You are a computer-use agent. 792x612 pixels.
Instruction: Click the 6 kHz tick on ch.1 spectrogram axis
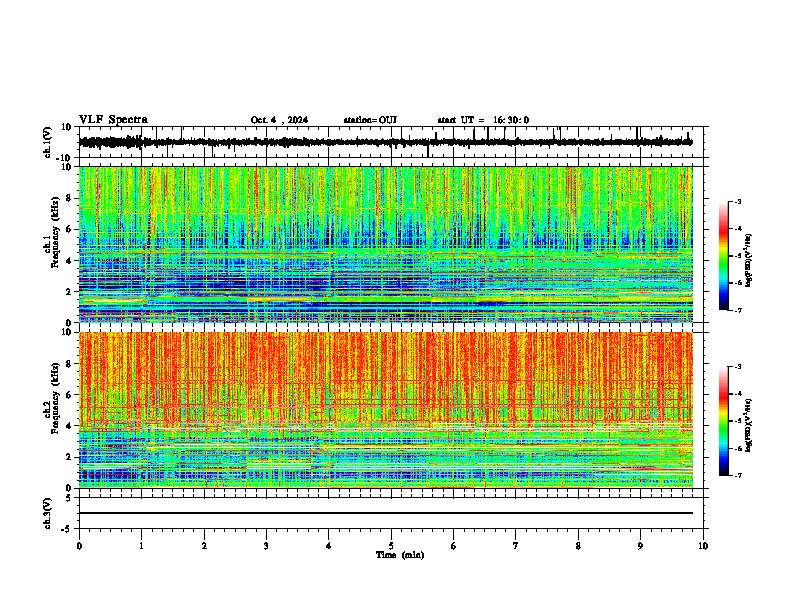[69, 229]
